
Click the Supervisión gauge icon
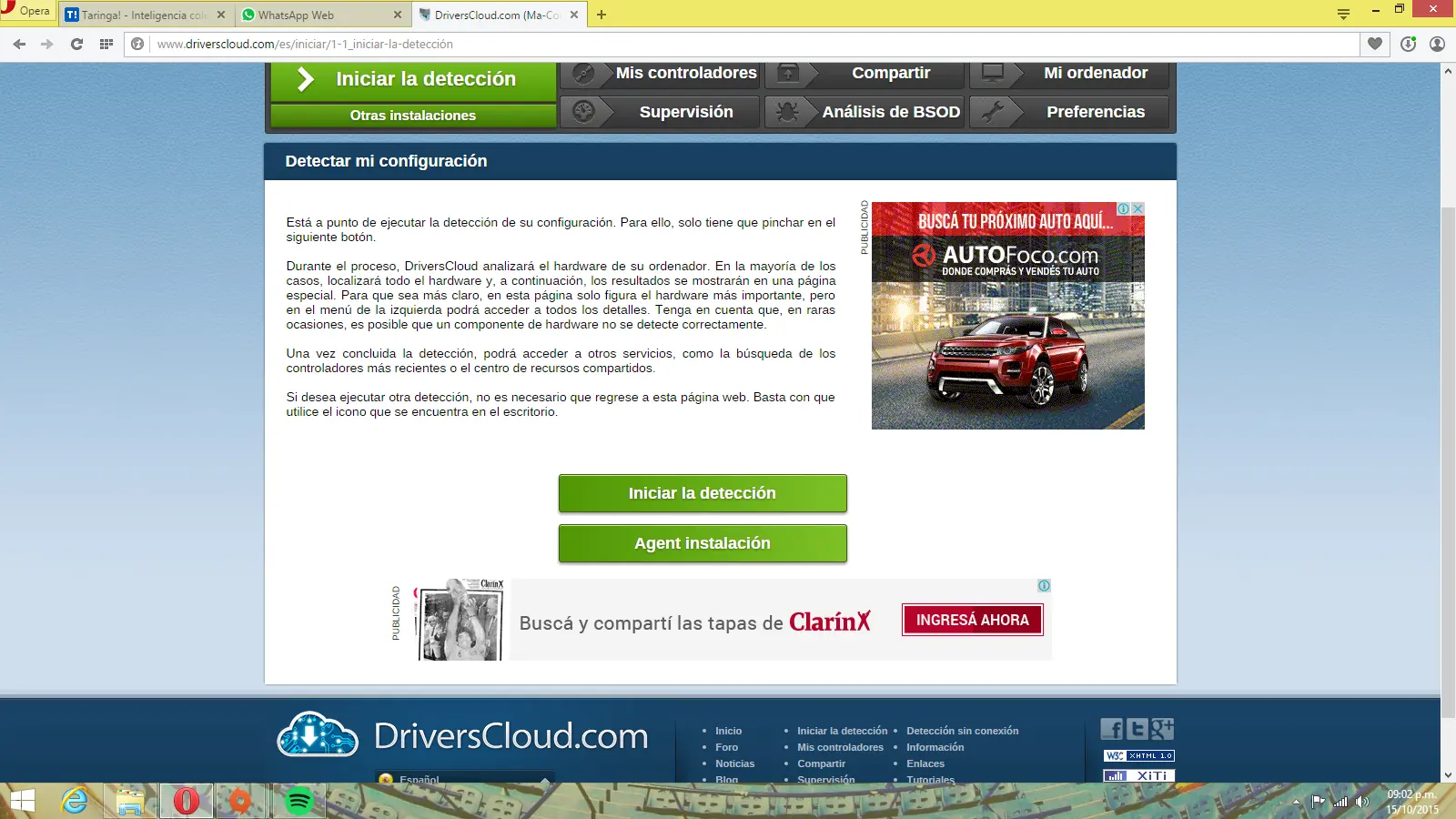(583, 112)
